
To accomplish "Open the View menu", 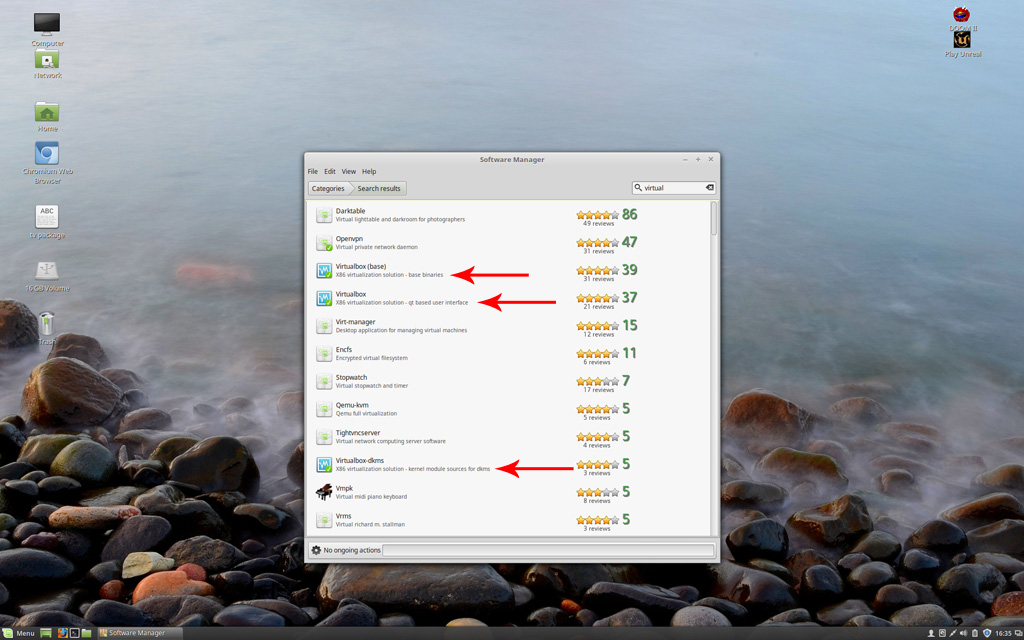I will pos(349,172).
